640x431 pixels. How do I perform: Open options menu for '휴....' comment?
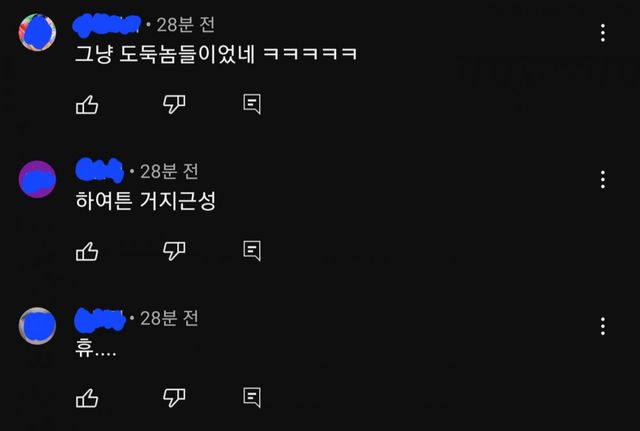point(602,326)
